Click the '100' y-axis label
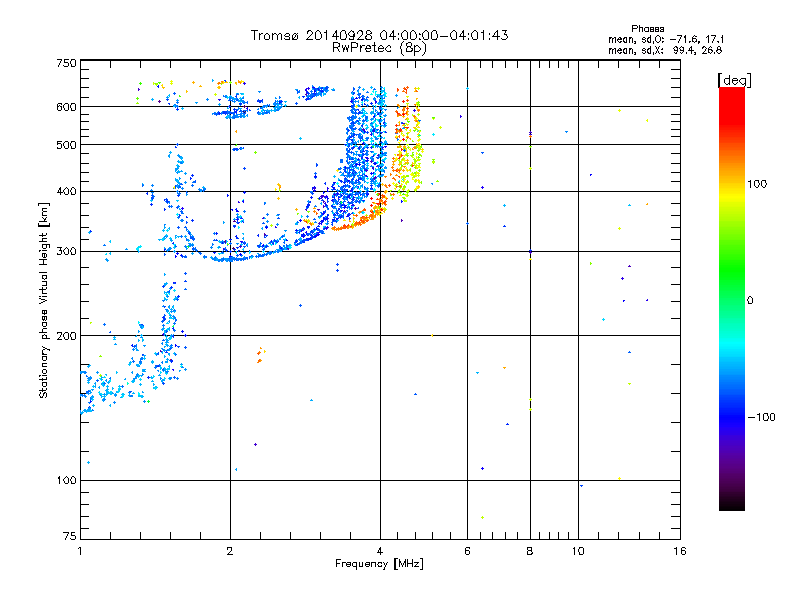The image size is (800, 600). point(66,480)
